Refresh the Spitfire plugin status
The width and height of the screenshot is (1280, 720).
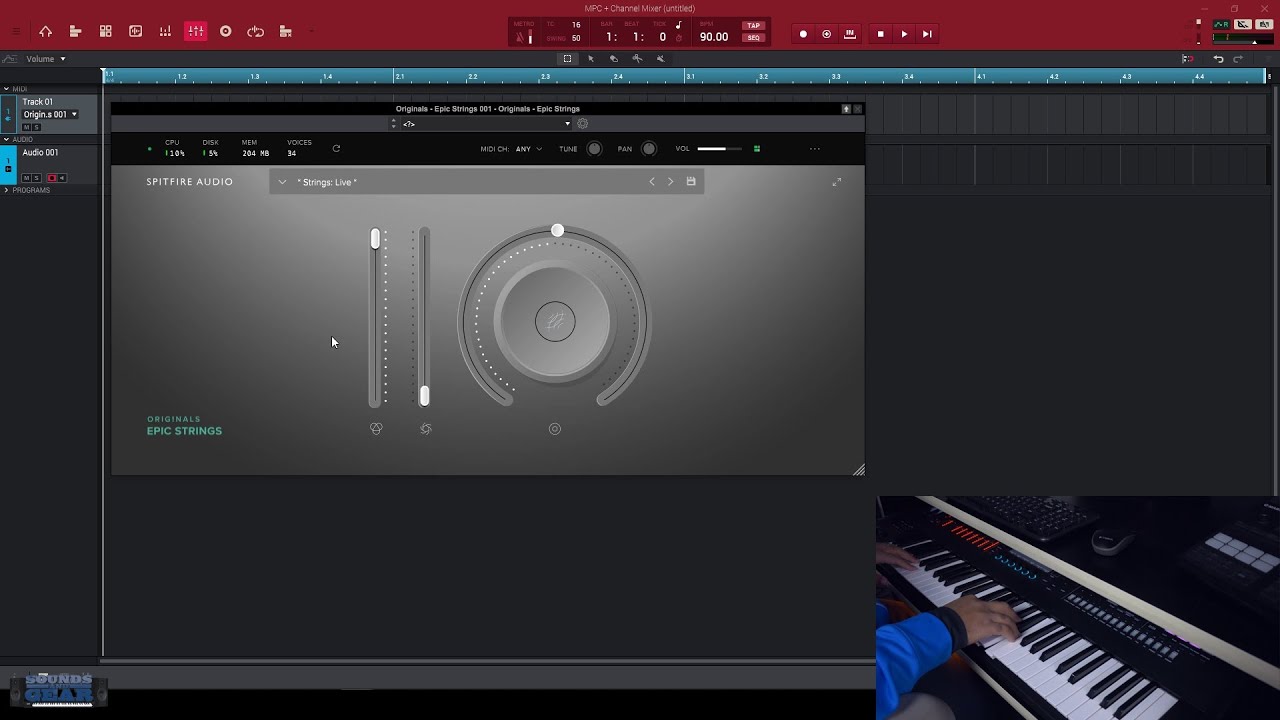(x=336, y=148)
